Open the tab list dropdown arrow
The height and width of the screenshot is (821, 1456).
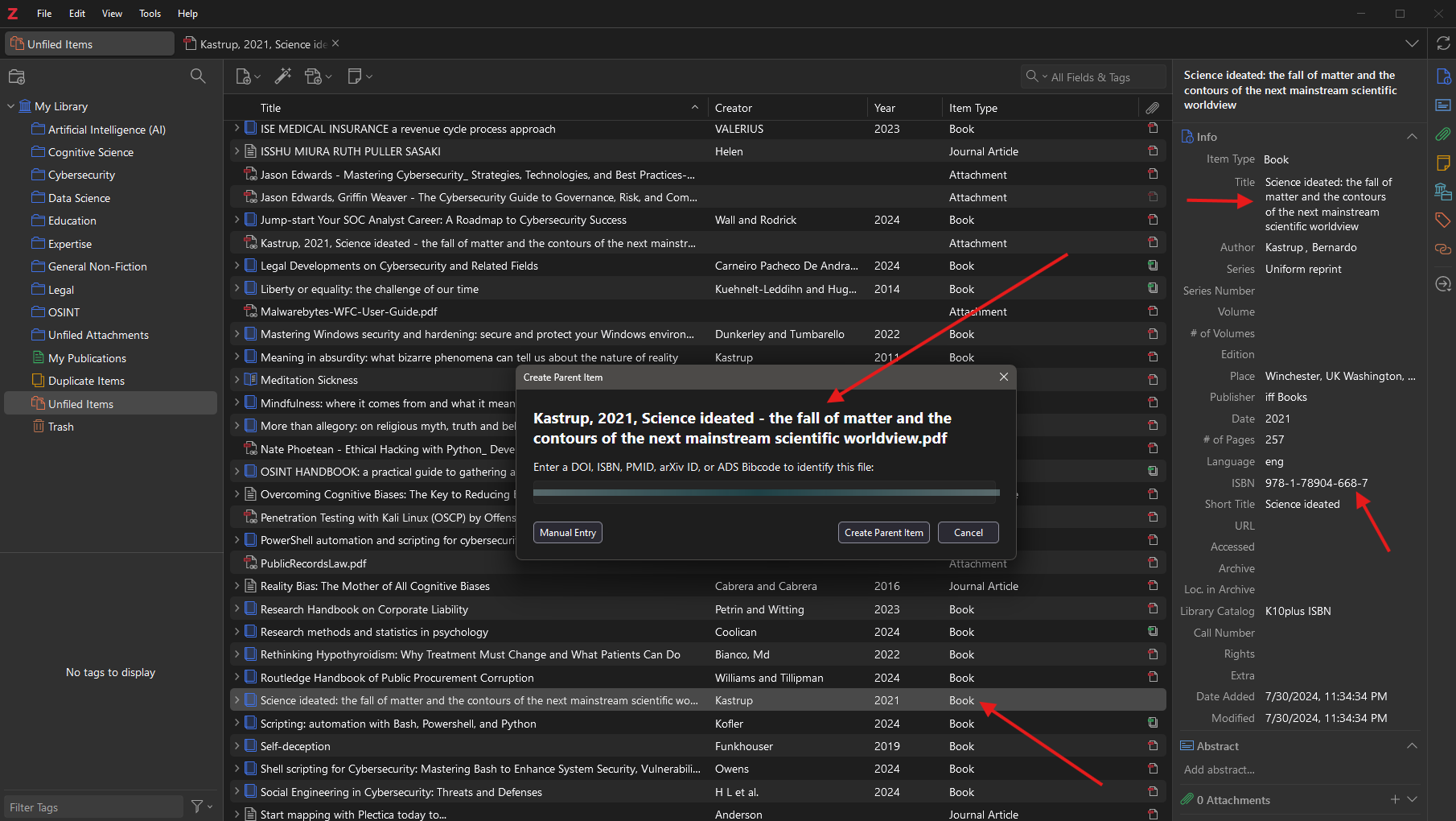1412,43
